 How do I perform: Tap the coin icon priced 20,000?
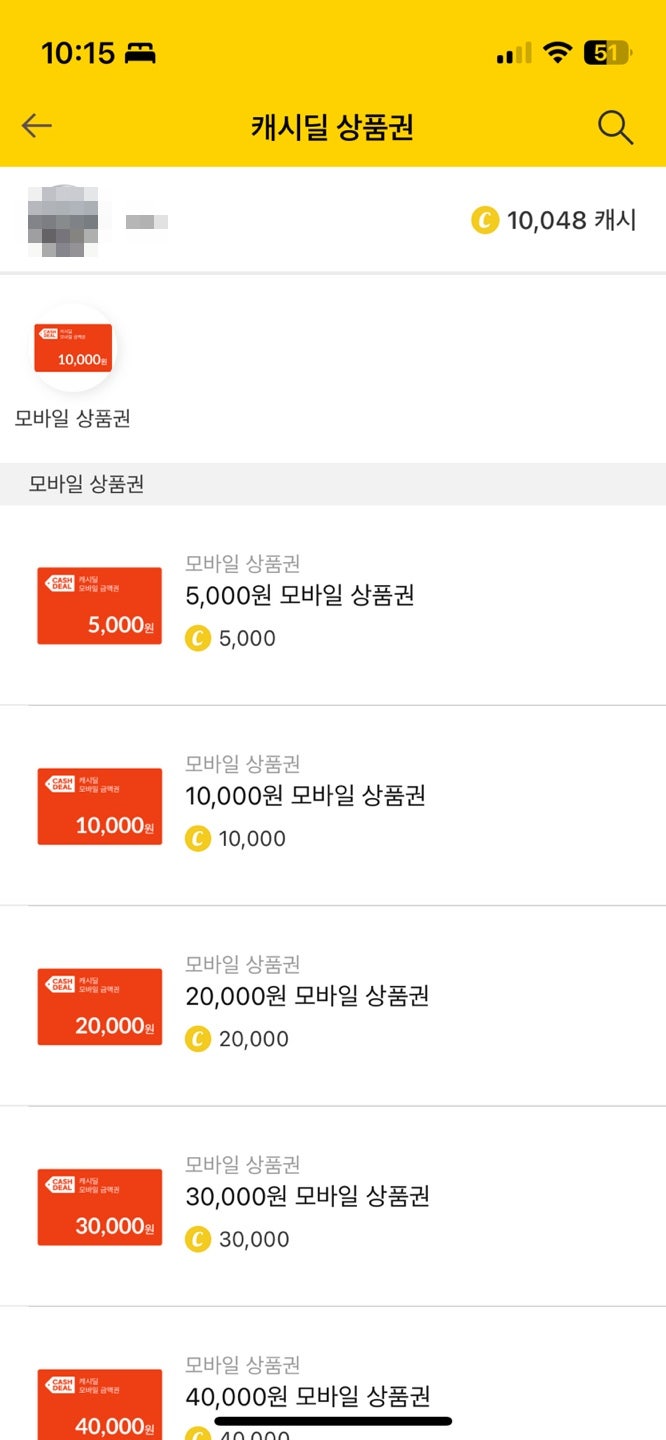pos(198,1039)
